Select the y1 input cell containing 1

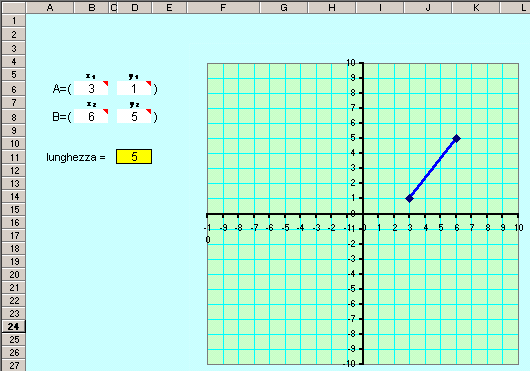[x=134, y=89]
